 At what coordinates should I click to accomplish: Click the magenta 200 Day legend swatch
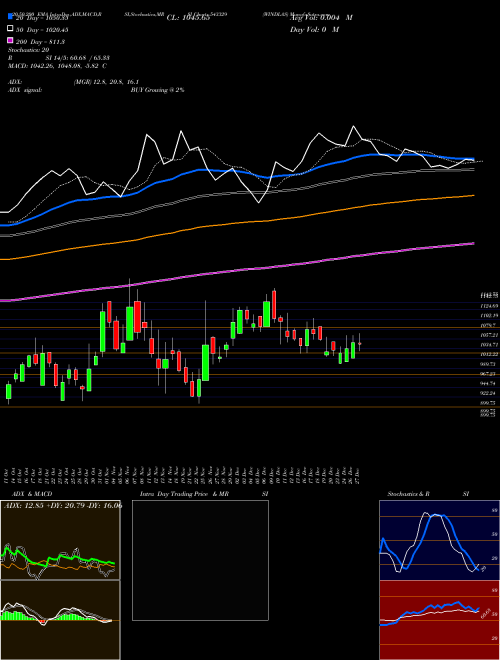10,41
